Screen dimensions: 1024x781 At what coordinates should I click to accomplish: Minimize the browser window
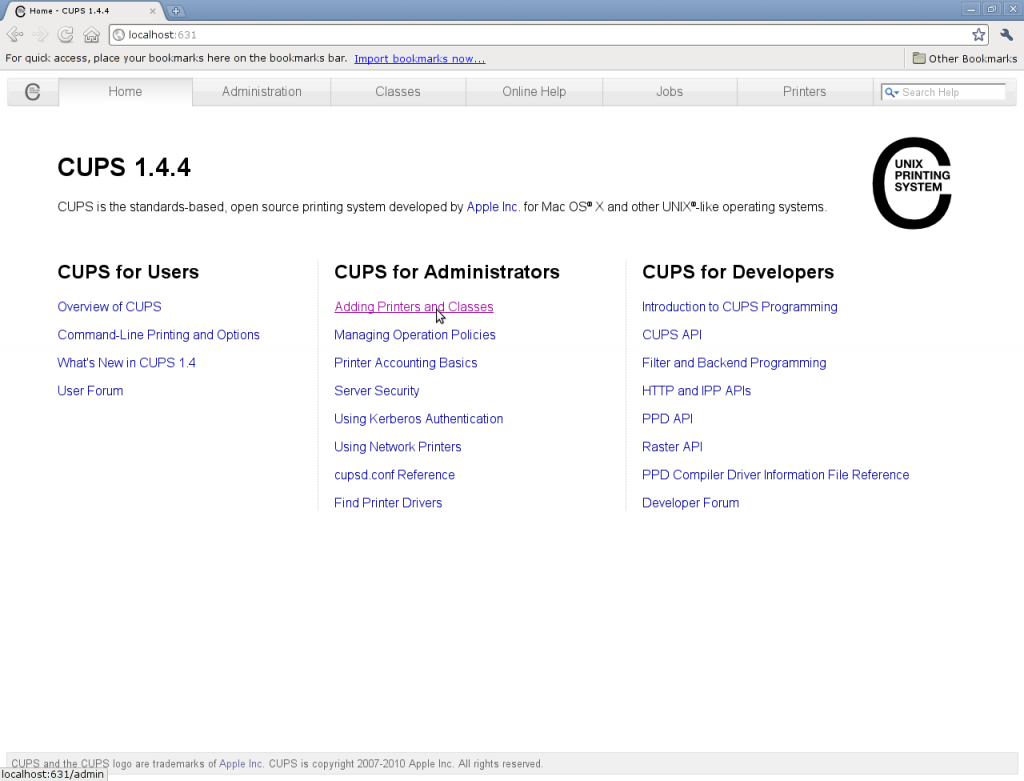pos(971,9)
